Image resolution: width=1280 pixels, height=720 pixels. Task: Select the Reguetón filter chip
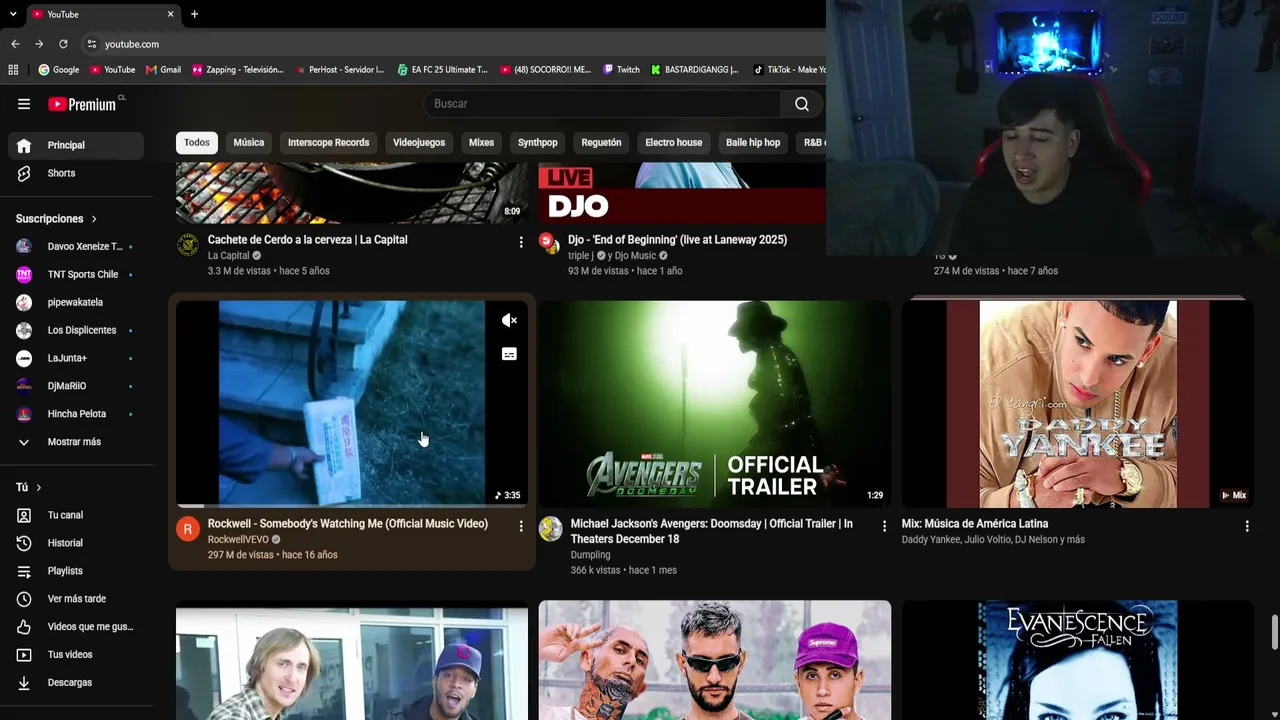coord(601,142)
